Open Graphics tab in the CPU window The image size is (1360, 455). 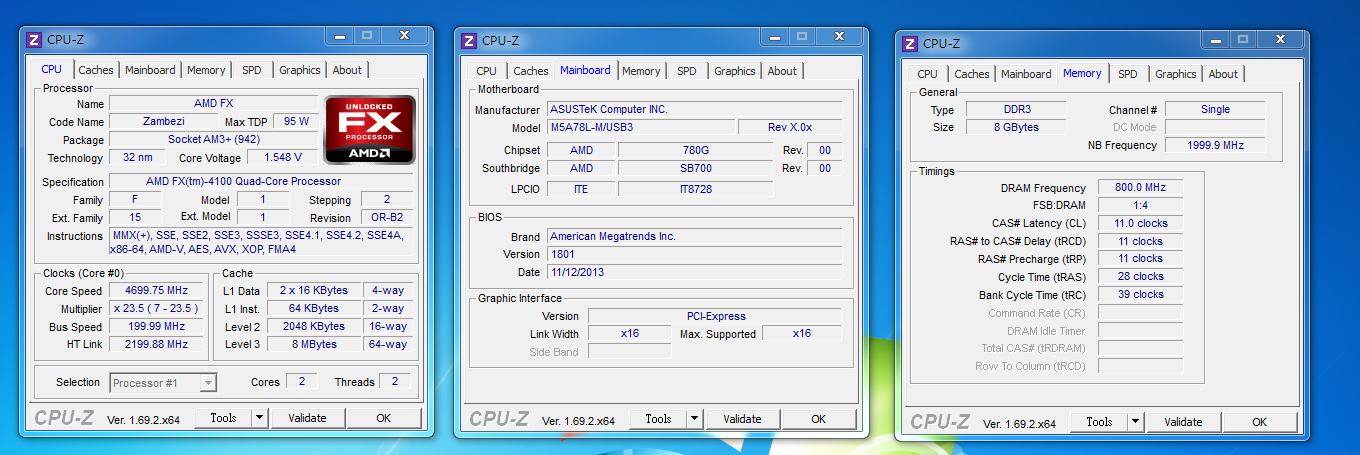tap(300, 70)
